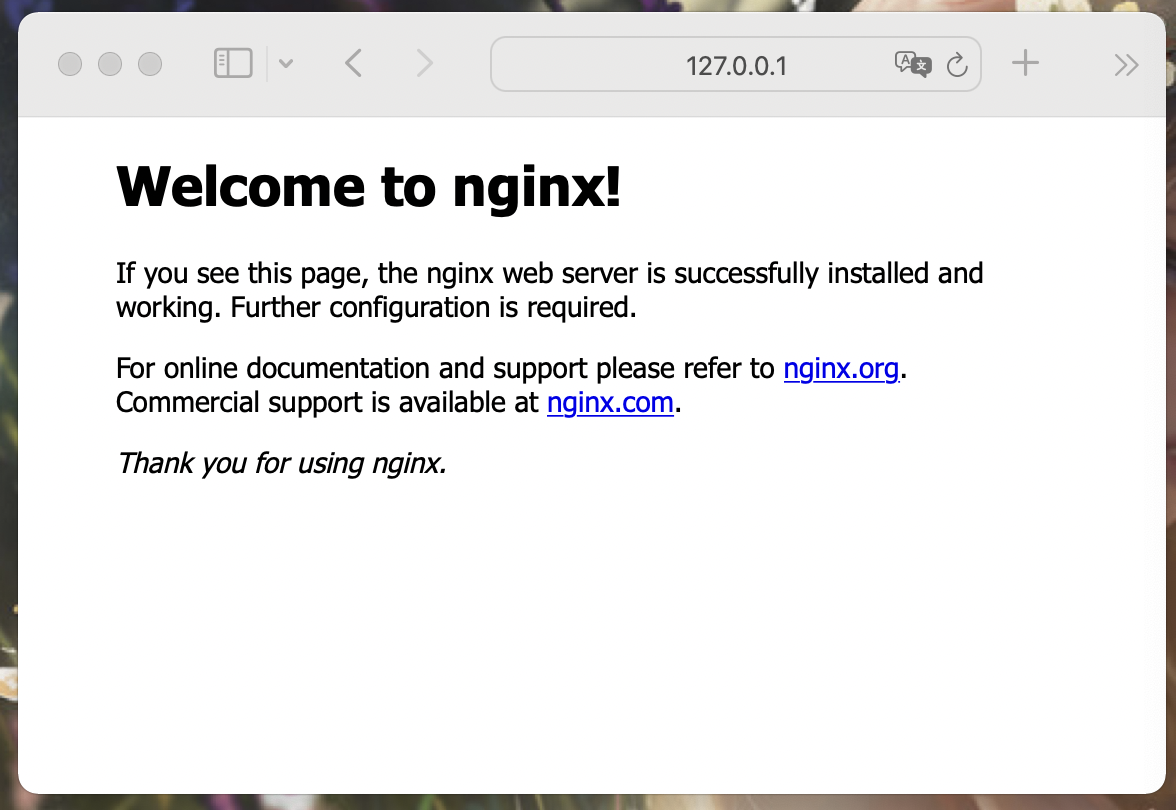Go forward to the next page

(x=424, y=64)
